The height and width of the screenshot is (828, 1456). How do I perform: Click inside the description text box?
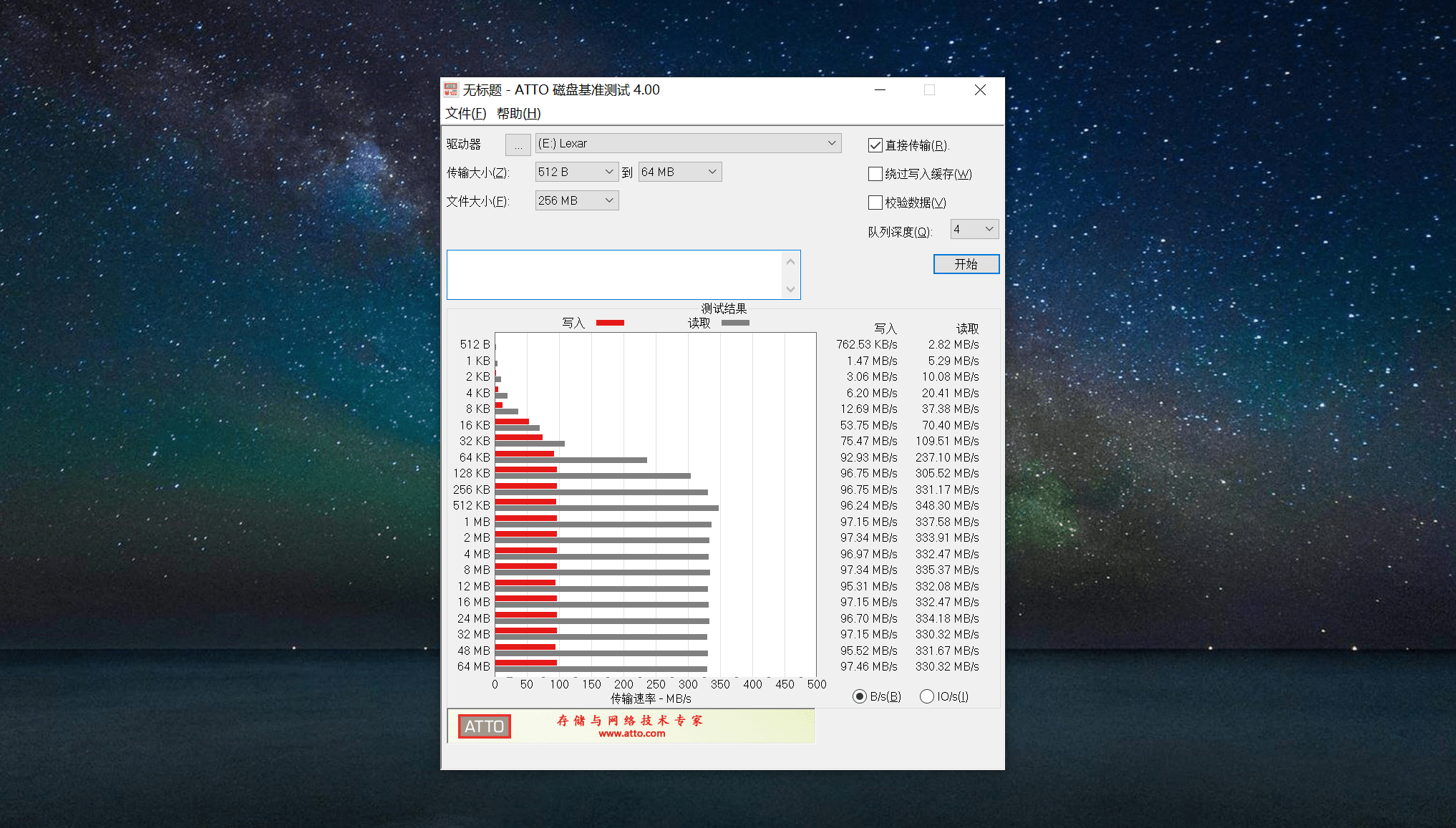pyautogui.click(x=616, y=275)
